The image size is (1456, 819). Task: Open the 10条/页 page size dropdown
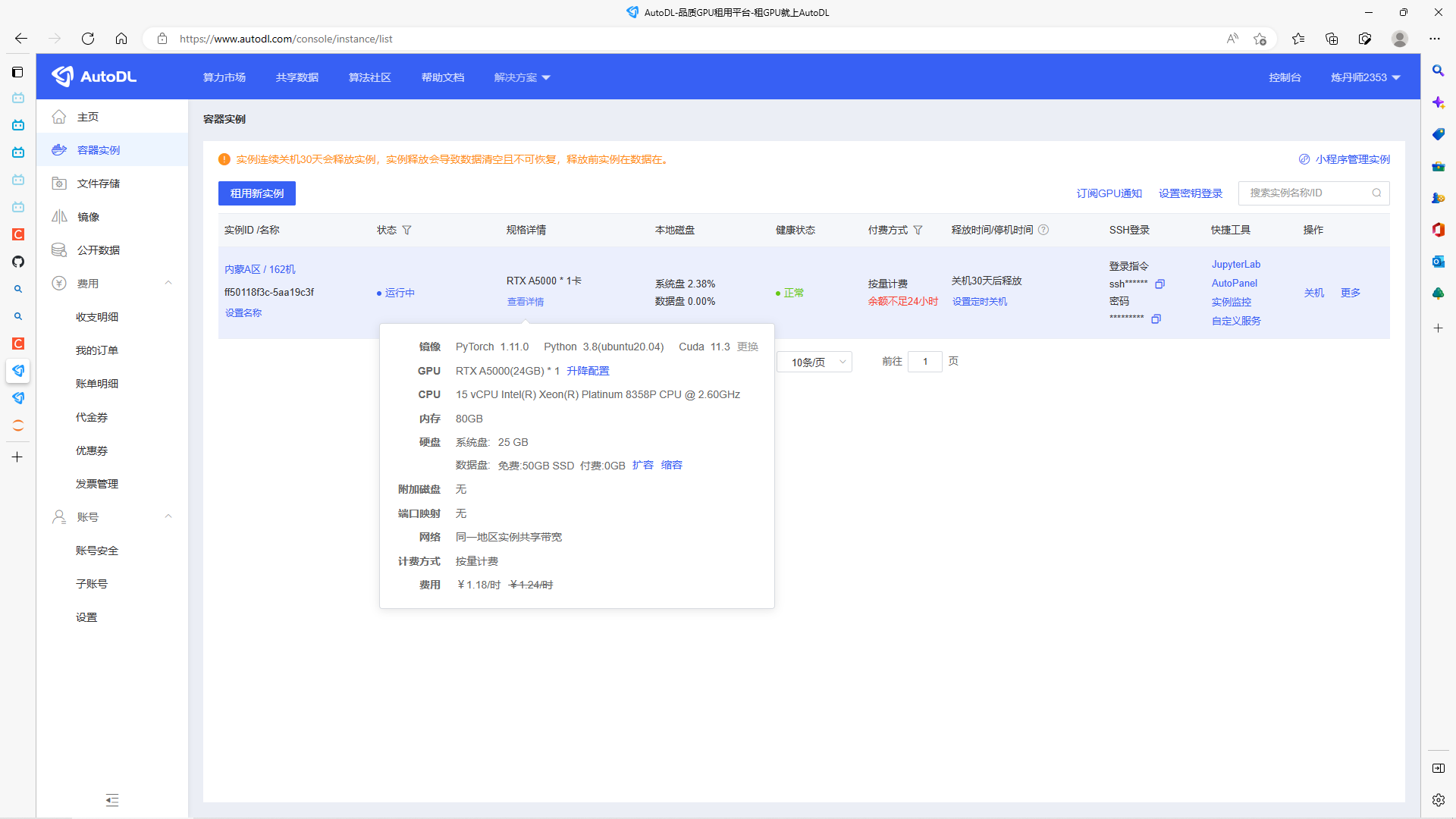814,362
